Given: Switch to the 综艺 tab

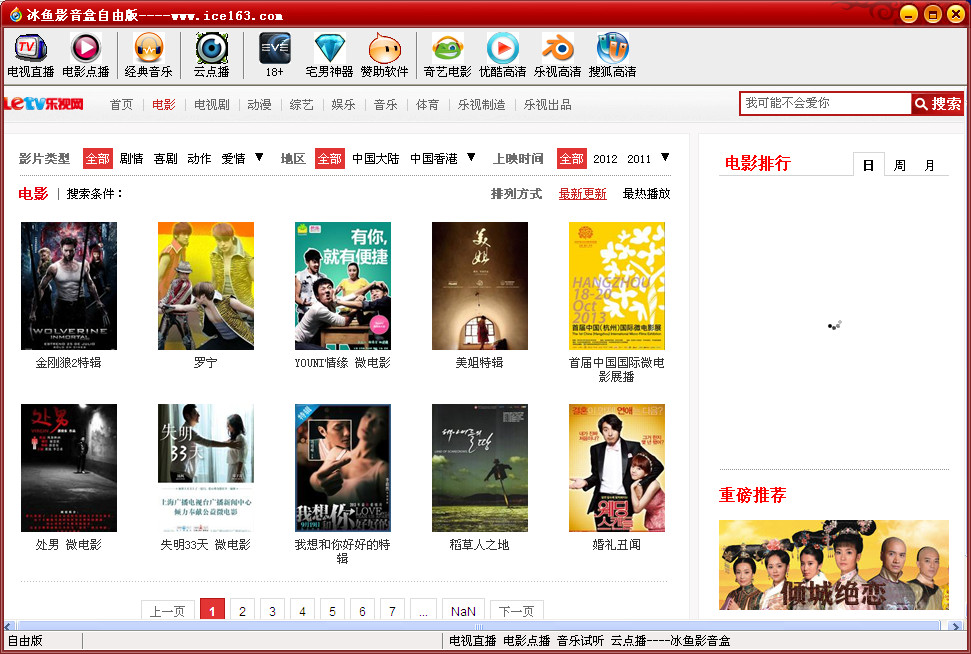Looking at the screenshot, I should click(302, 105).
